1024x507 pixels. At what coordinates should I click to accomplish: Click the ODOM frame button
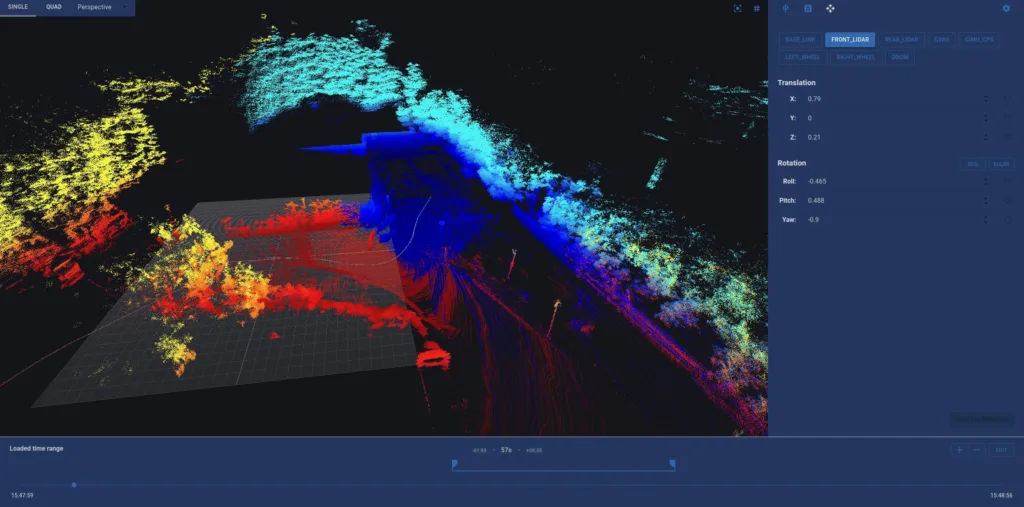click(899, 57)
